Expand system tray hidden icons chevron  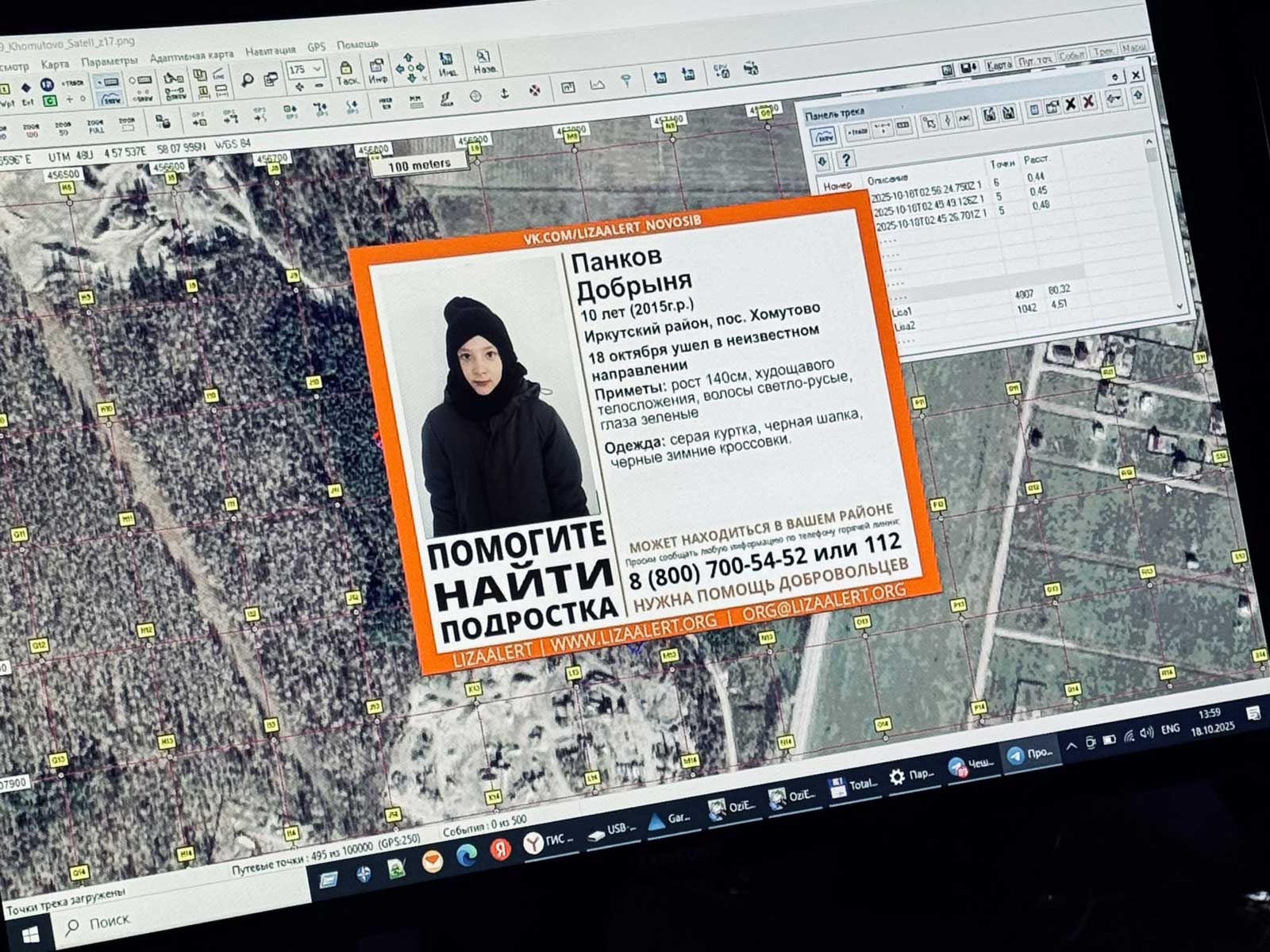pos(1071,745)
